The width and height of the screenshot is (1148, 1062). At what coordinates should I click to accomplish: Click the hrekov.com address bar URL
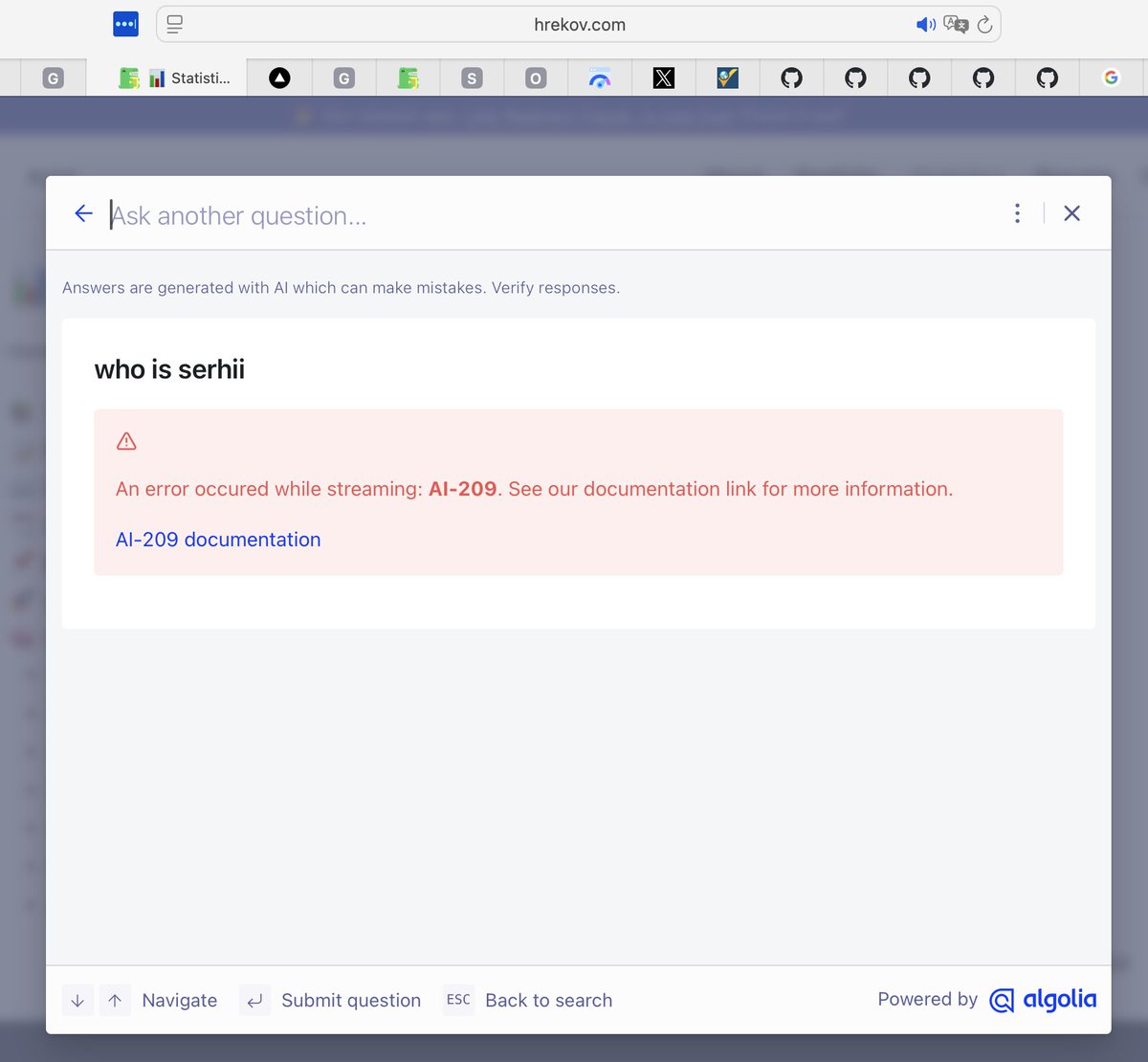click(580, 25)
